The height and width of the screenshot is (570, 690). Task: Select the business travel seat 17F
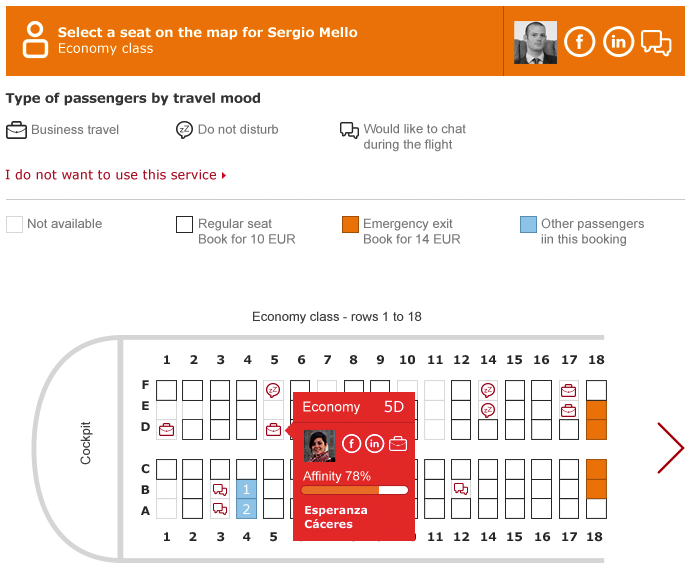coord(569,390)
